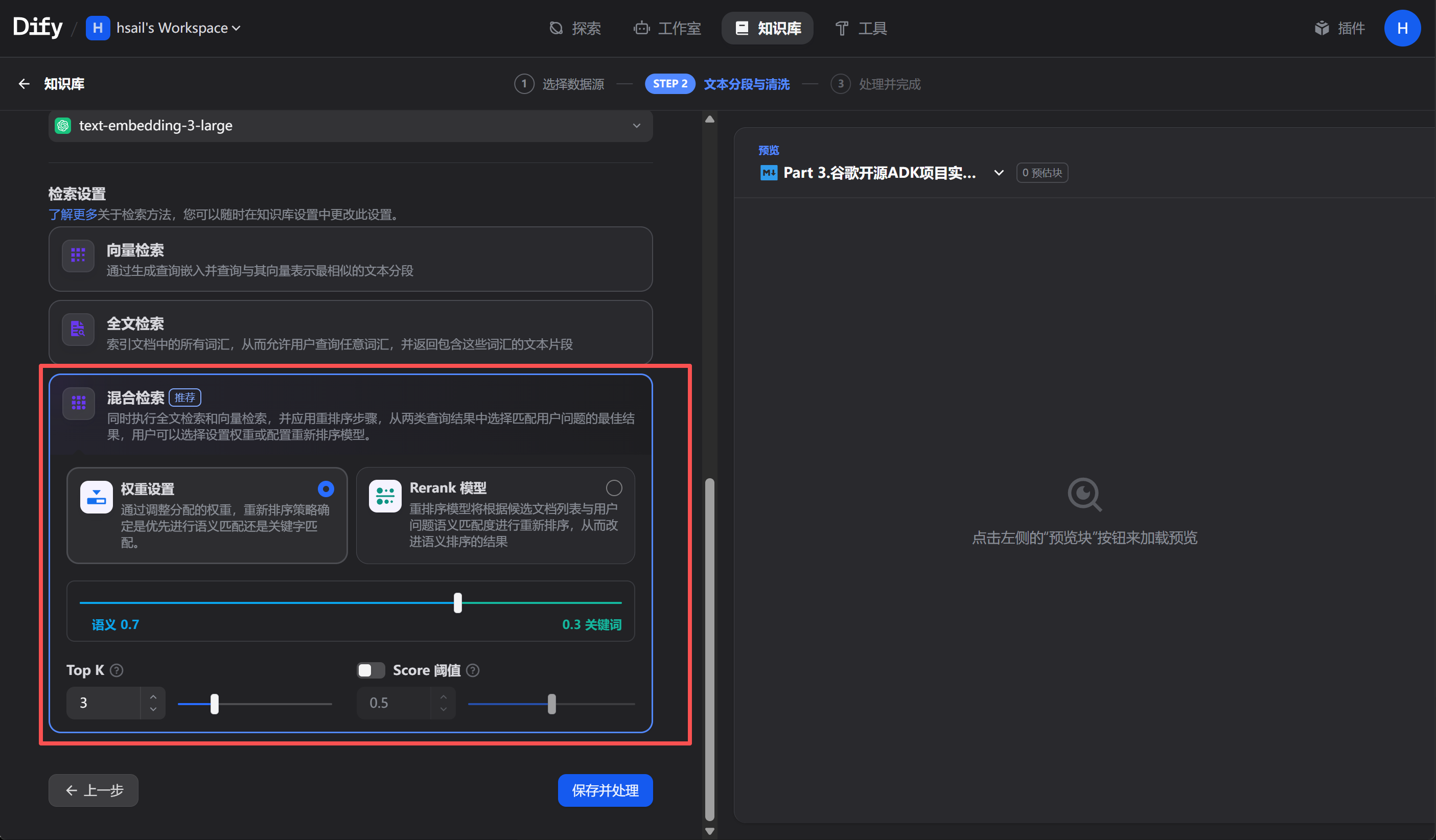Image resolution: width=1436 pixels, height=840 pixels.
Task: Click the Score threshold 0.5 field
Action: coord(394,703)
